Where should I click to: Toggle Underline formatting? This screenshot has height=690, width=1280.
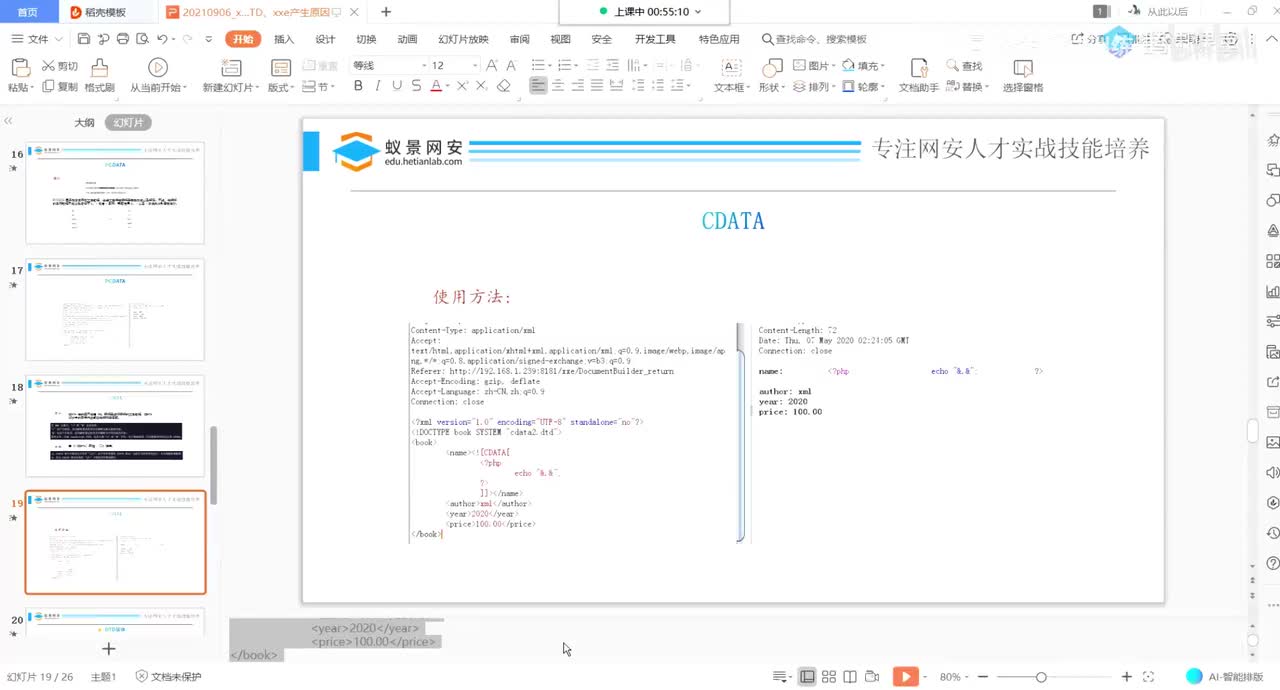397,86
